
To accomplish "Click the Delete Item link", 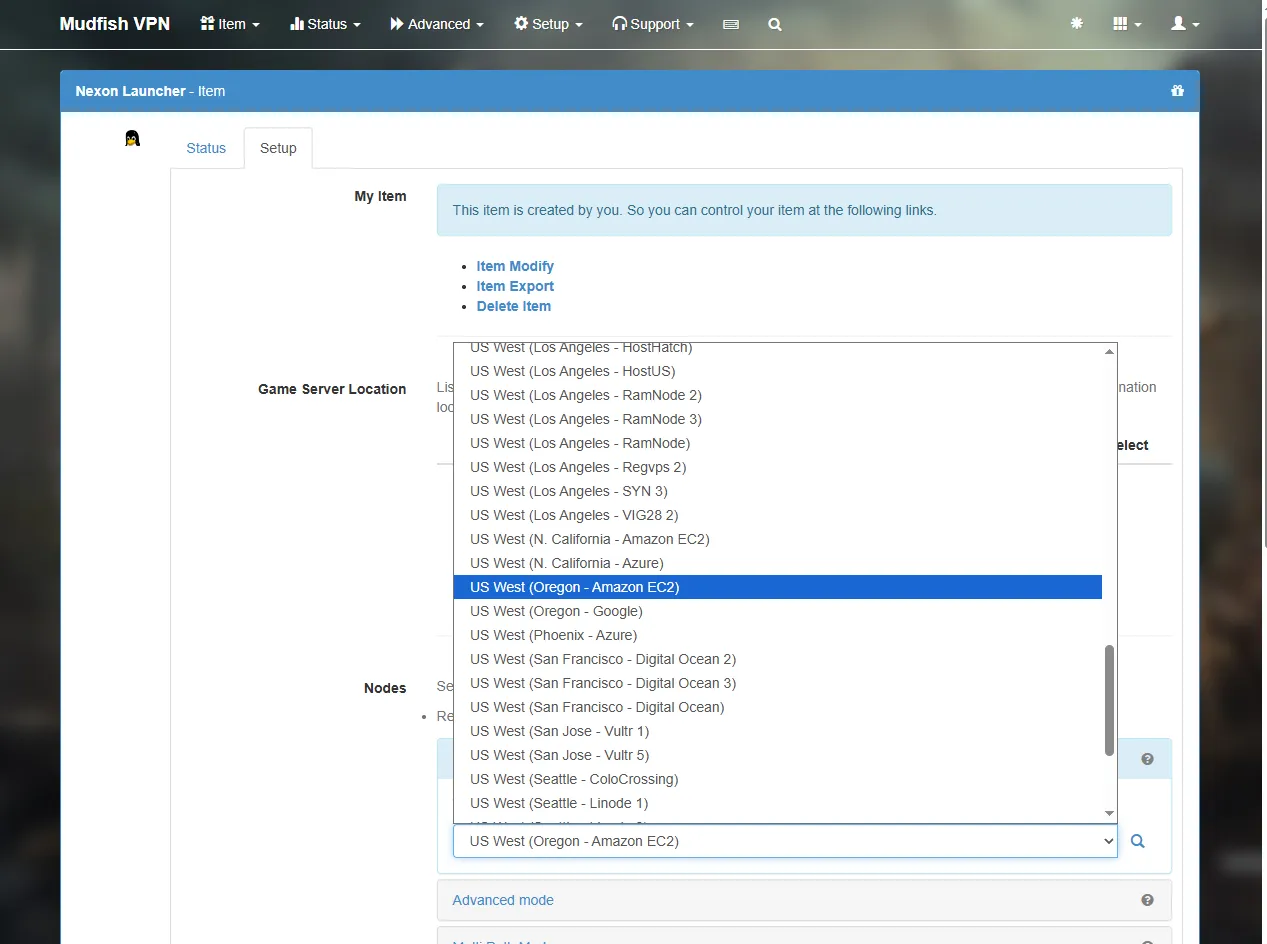I will coord(514,306).
